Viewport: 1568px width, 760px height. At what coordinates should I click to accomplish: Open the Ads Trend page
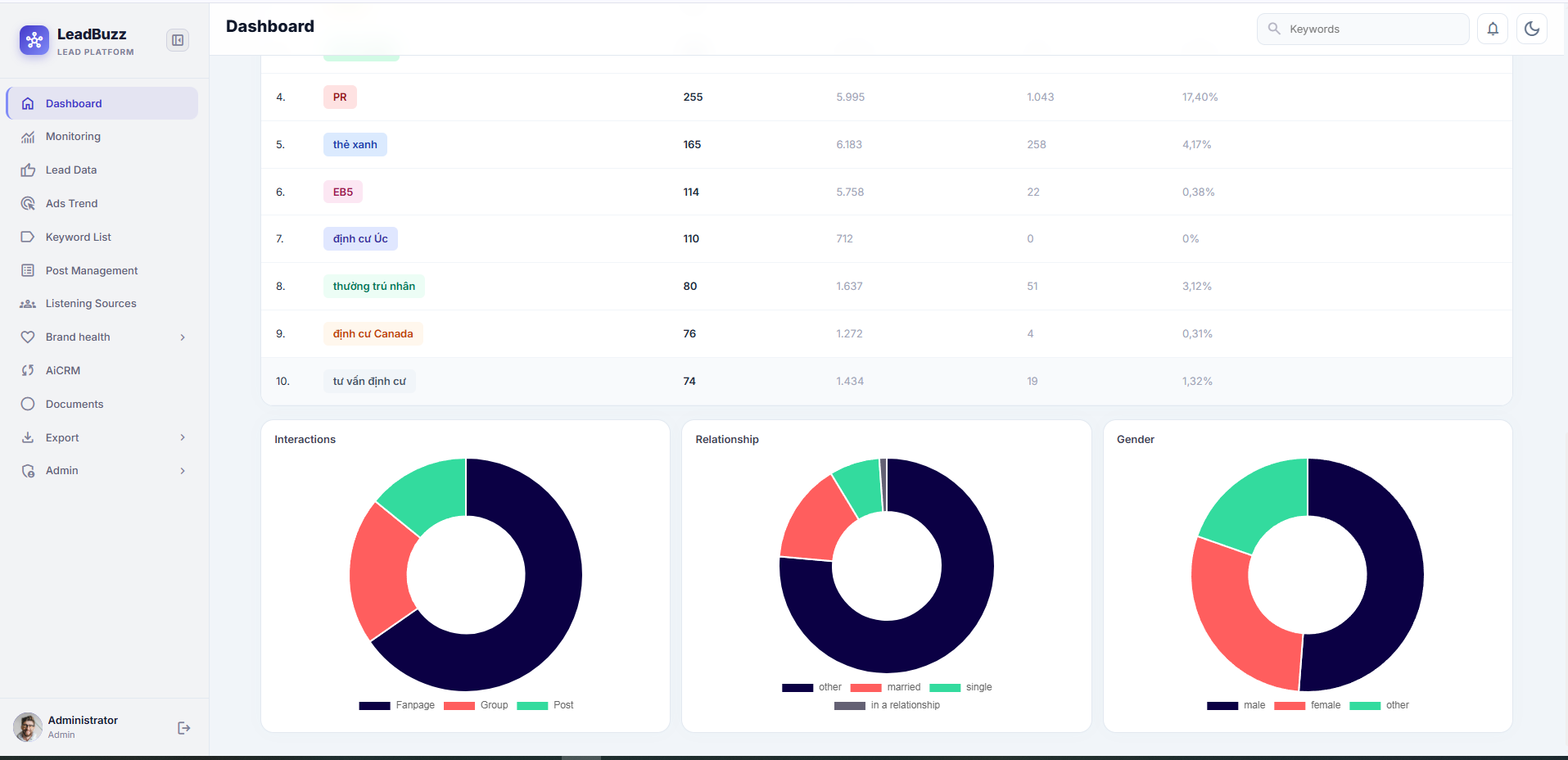tap(102, 203)
